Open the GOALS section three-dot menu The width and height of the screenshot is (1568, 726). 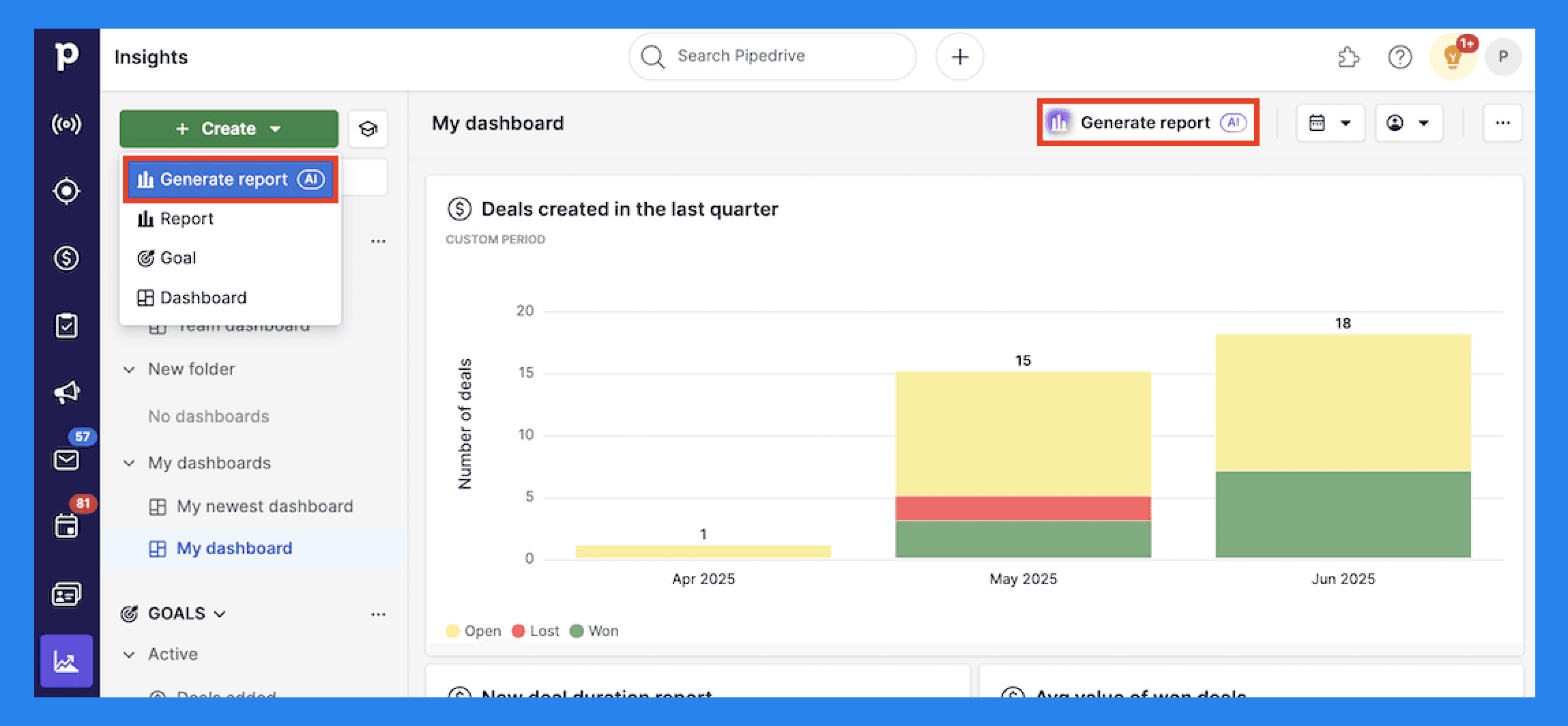[378, 614]
